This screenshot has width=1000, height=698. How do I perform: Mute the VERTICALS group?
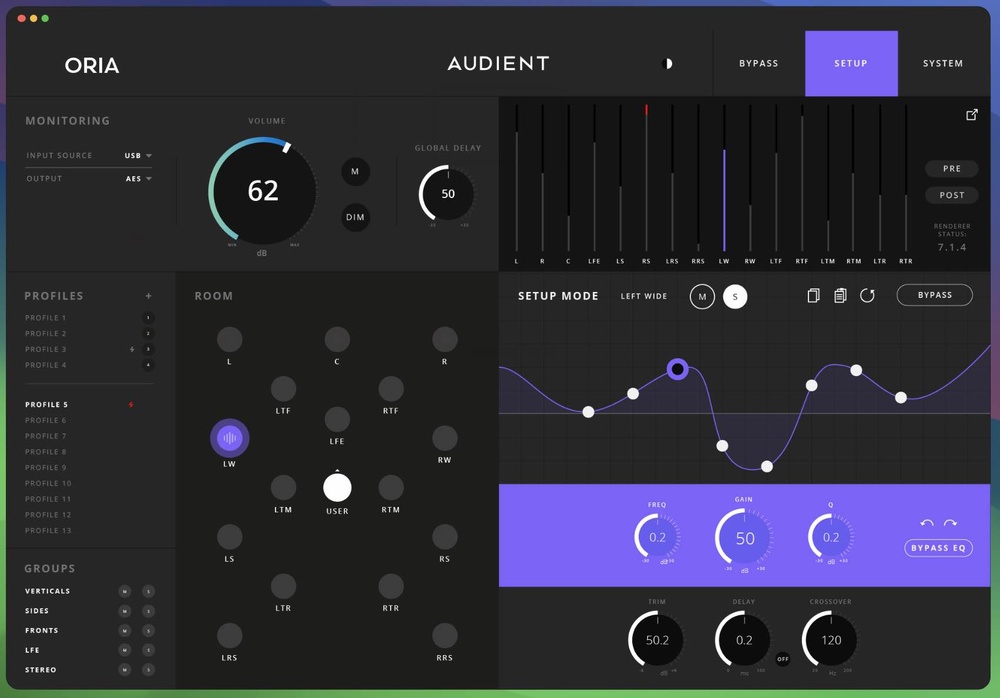tap(124, 591)
